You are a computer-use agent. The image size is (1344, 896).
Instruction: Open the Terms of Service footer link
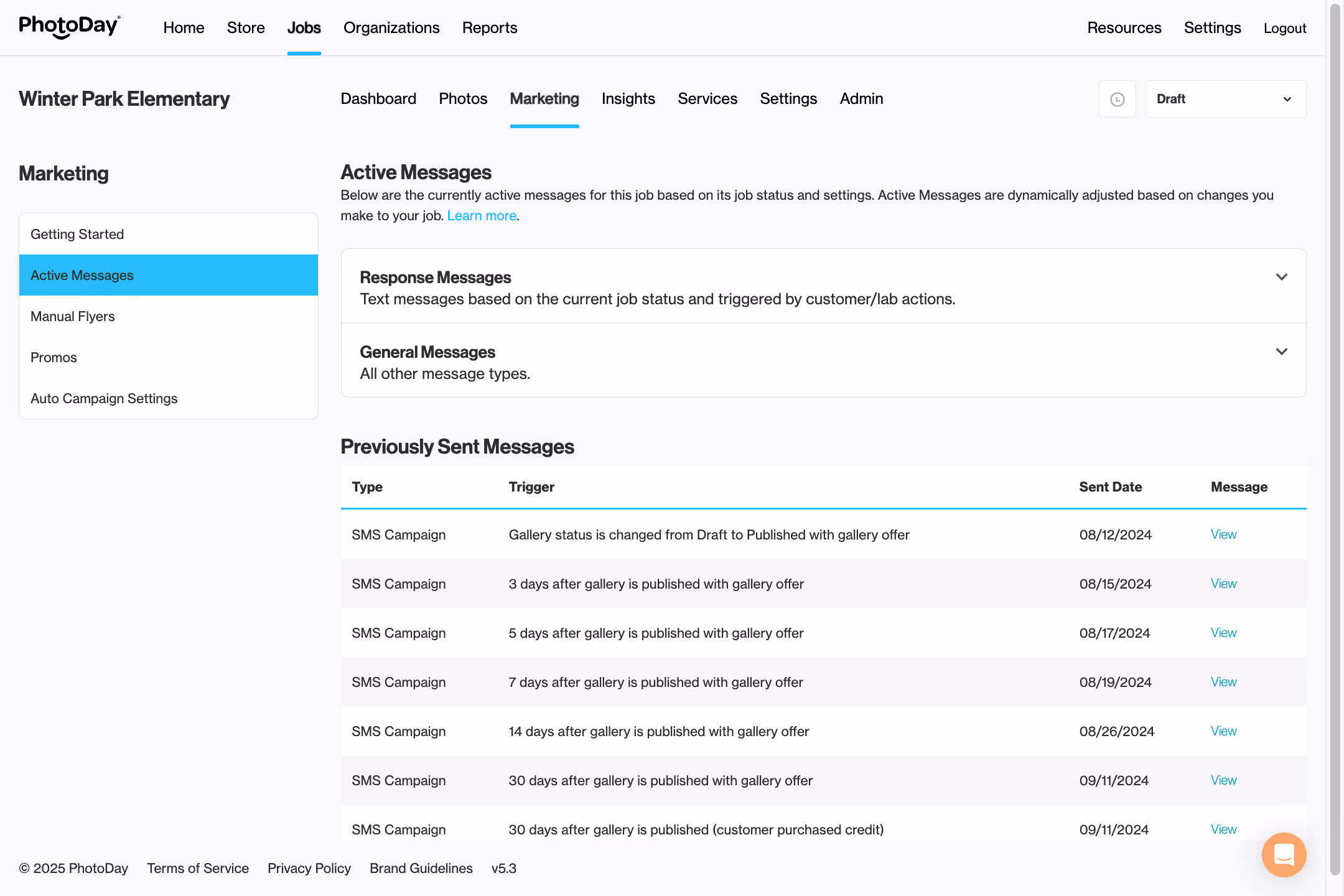click(x=198, y=868)
